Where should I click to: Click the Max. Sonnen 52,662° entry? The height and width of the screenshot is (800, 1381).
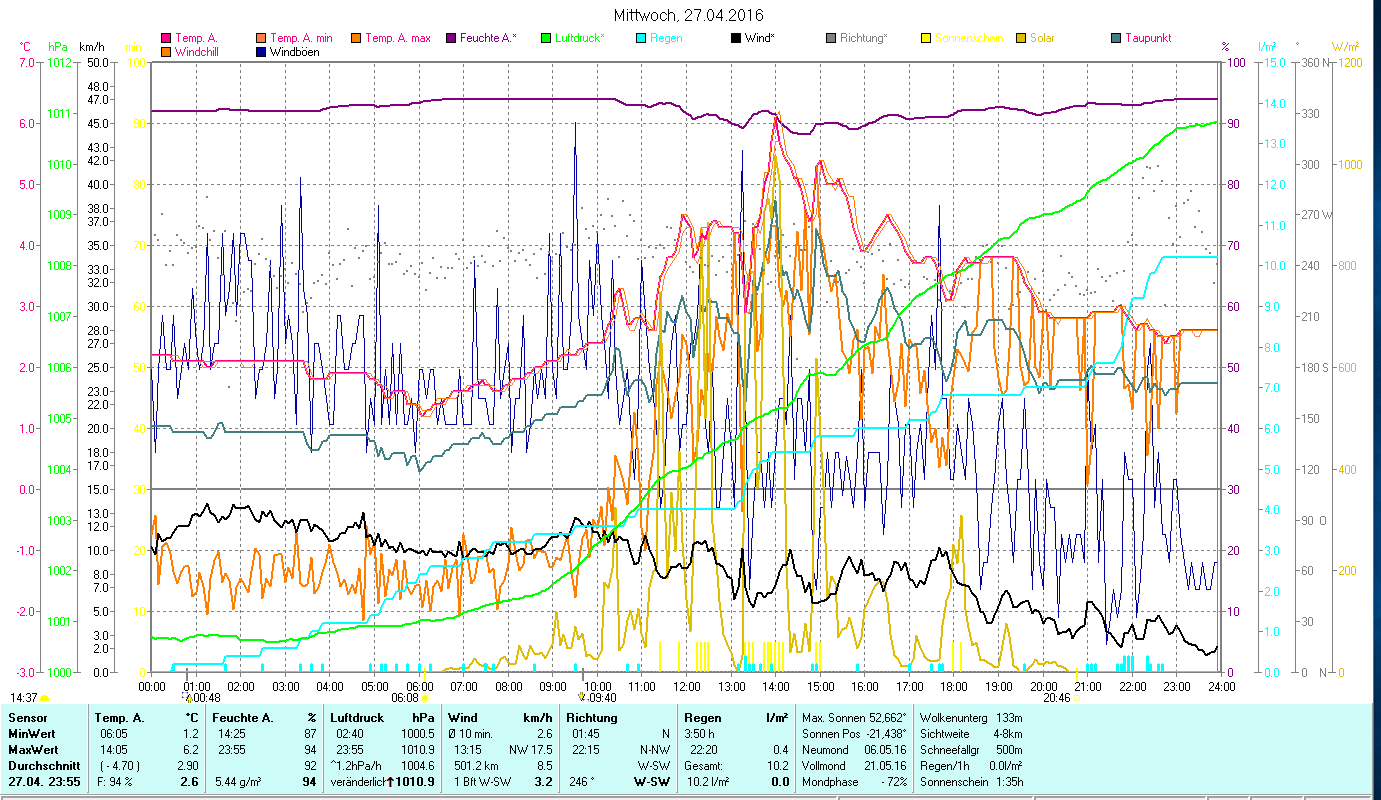(x=855, y=718)
